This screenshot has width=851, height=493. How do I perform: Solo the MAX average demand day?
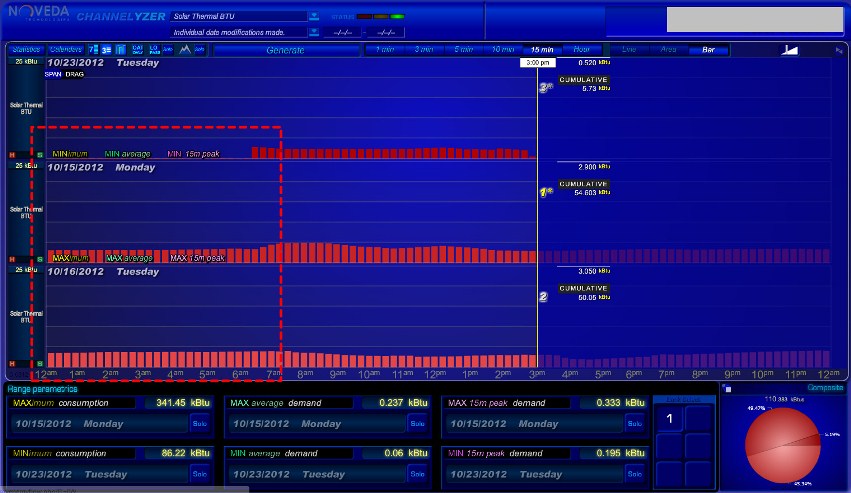click(417, 424)
